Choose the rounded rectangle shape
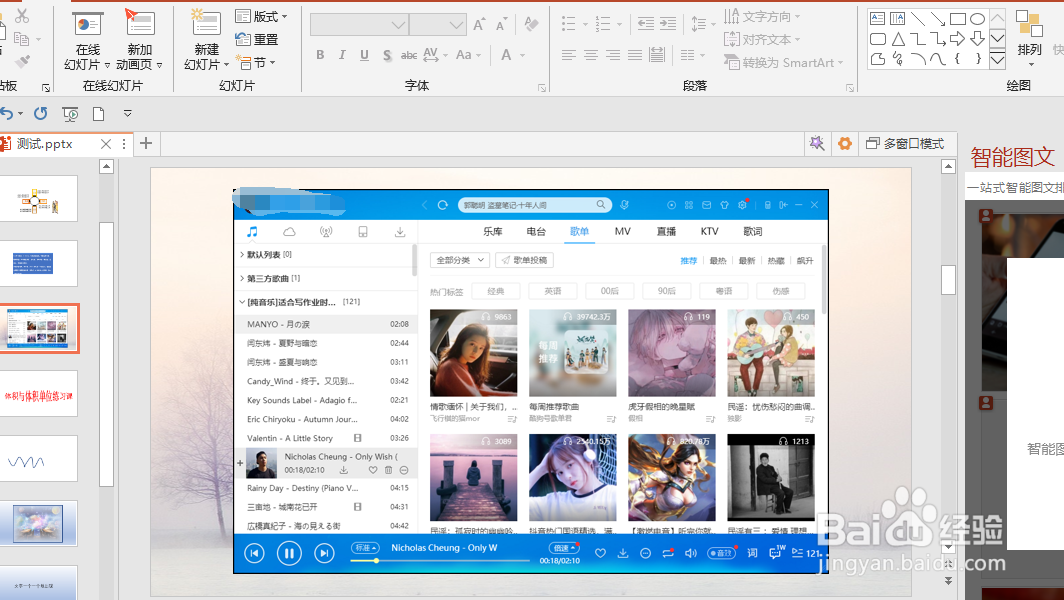 (877, 39)
